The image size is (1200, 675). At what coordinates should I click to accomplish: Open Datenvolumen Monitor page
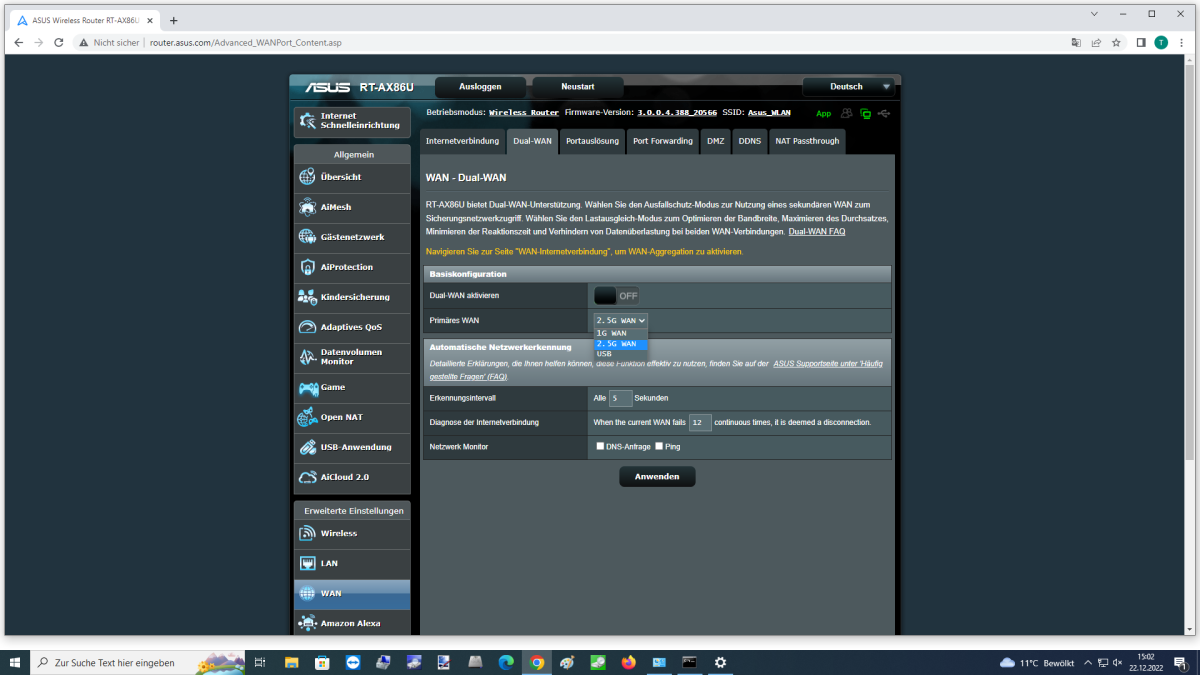point(352,357)
